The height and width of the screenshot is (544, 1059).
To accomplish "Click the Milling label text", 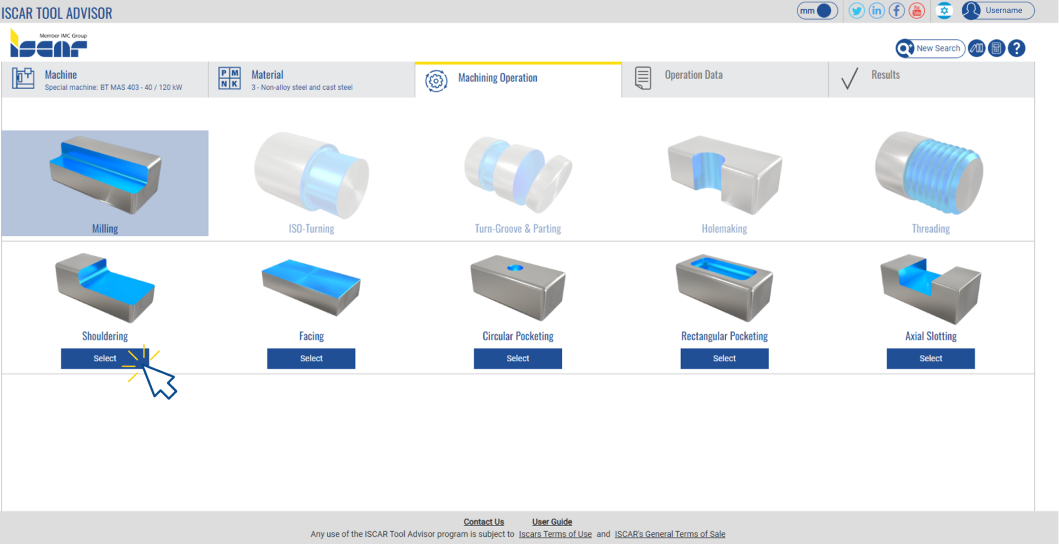I will [x=105, y=228].
